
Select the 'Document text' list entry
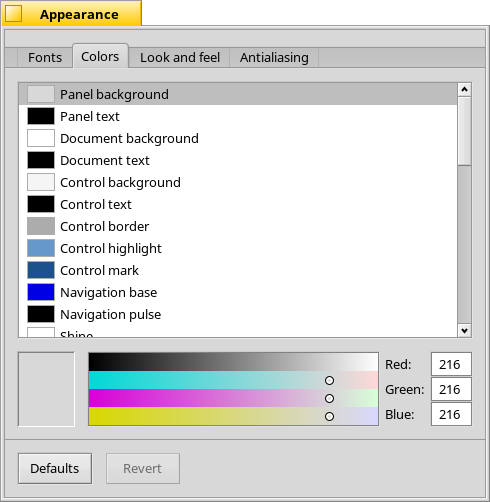(238, 160)
